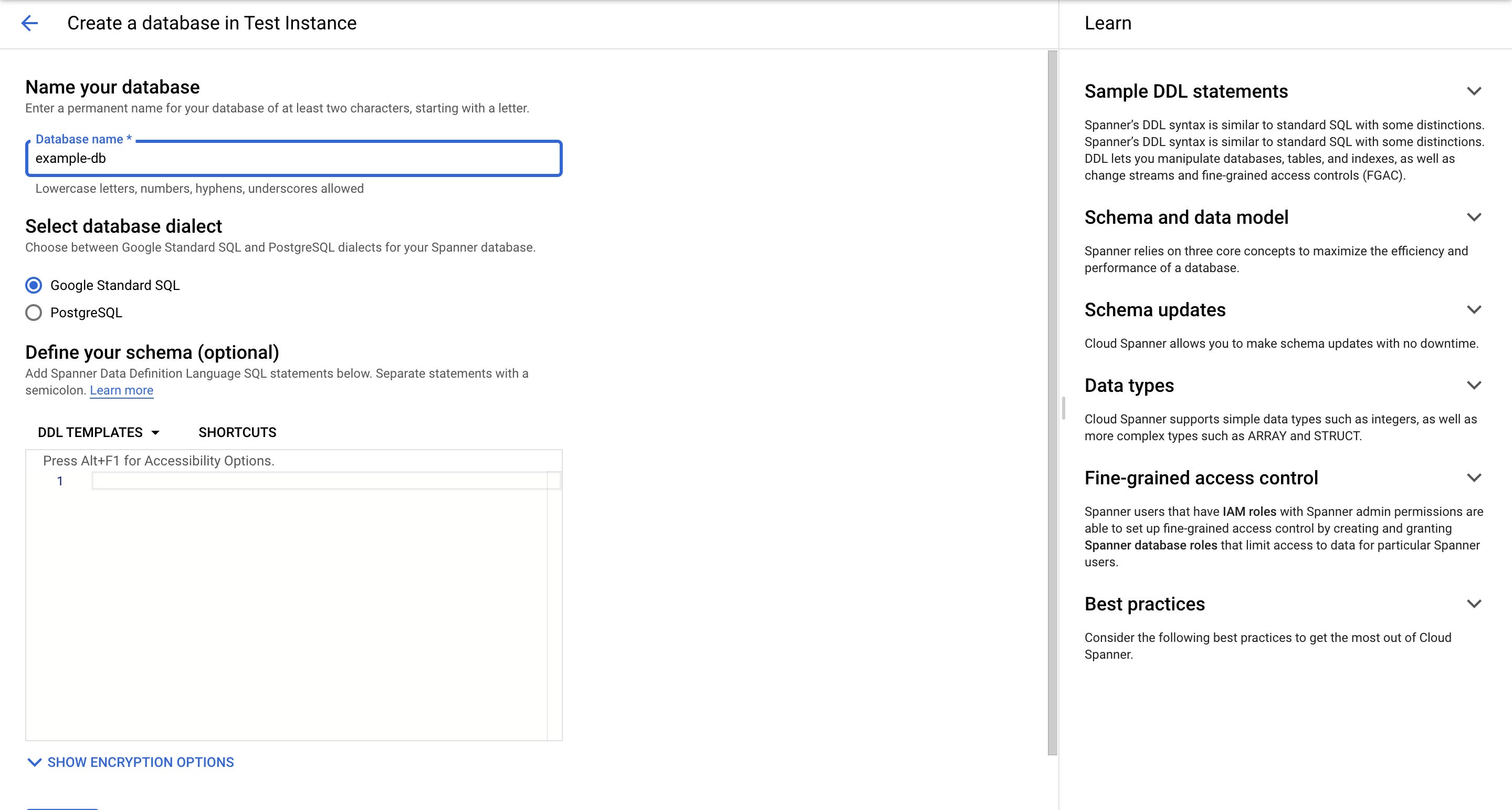The width and height of the screenshot is (1512, 810).
Task: Expand Fine-grained access control chevron
Action: (1474, 477)
